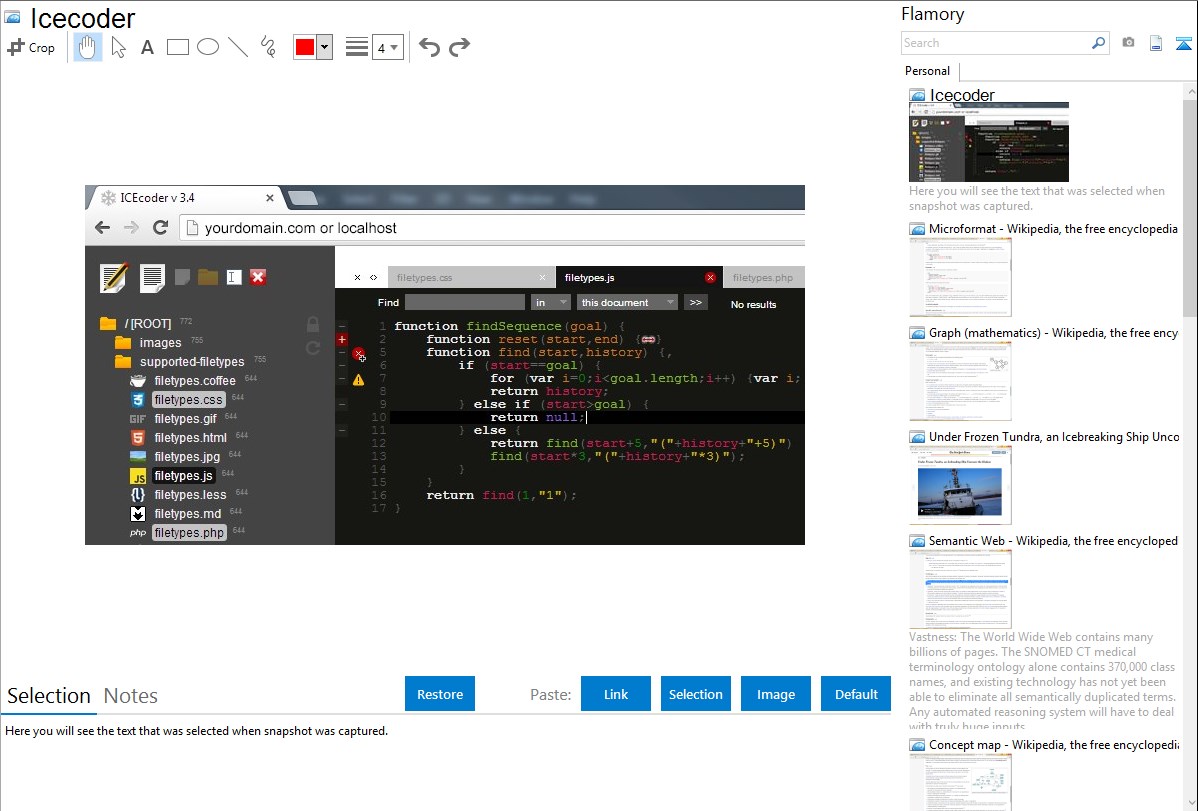The height and width of the screenshot is (811, 1198).
Task: Click the reload icon in the ICEcoder snapshot
Action: click(x=160, y=227)
